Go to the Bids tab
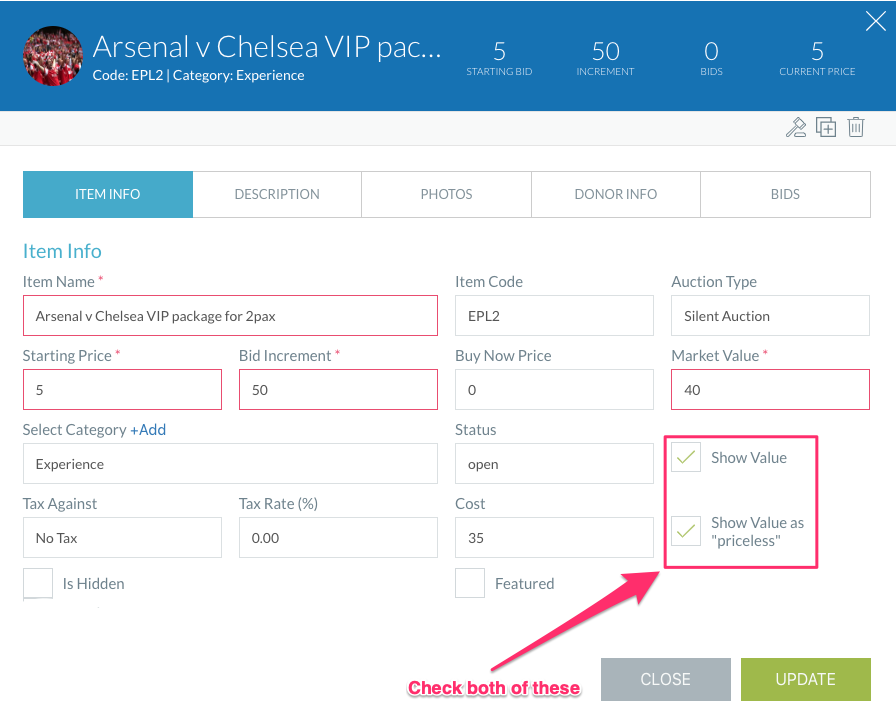Image resolution: width=896 pixels, height=726 pixels. click(785, 194)
